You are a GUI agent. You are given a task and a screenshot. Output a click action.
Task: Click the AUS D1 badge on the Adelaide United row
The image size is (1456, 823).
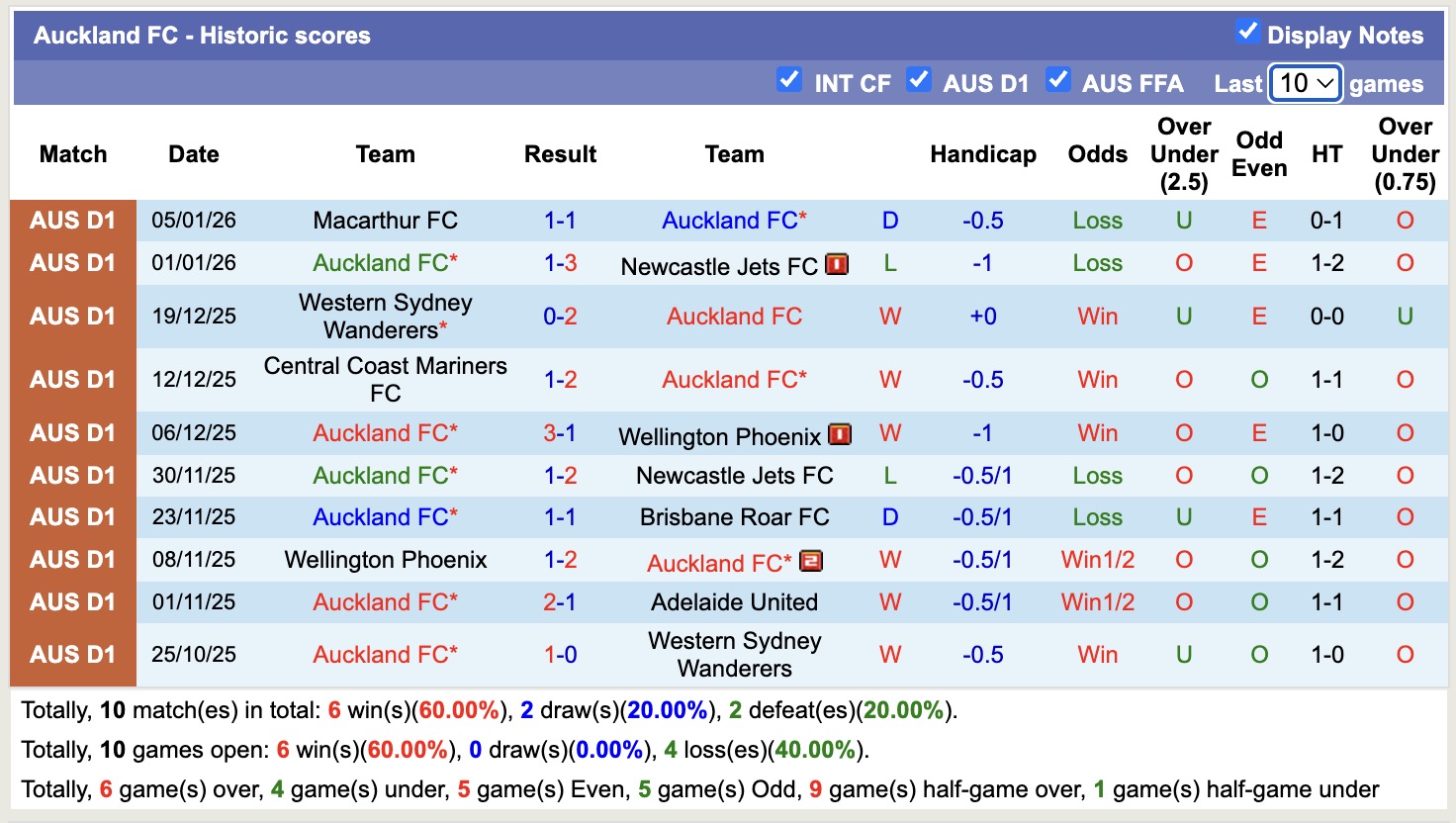(72, 601)
